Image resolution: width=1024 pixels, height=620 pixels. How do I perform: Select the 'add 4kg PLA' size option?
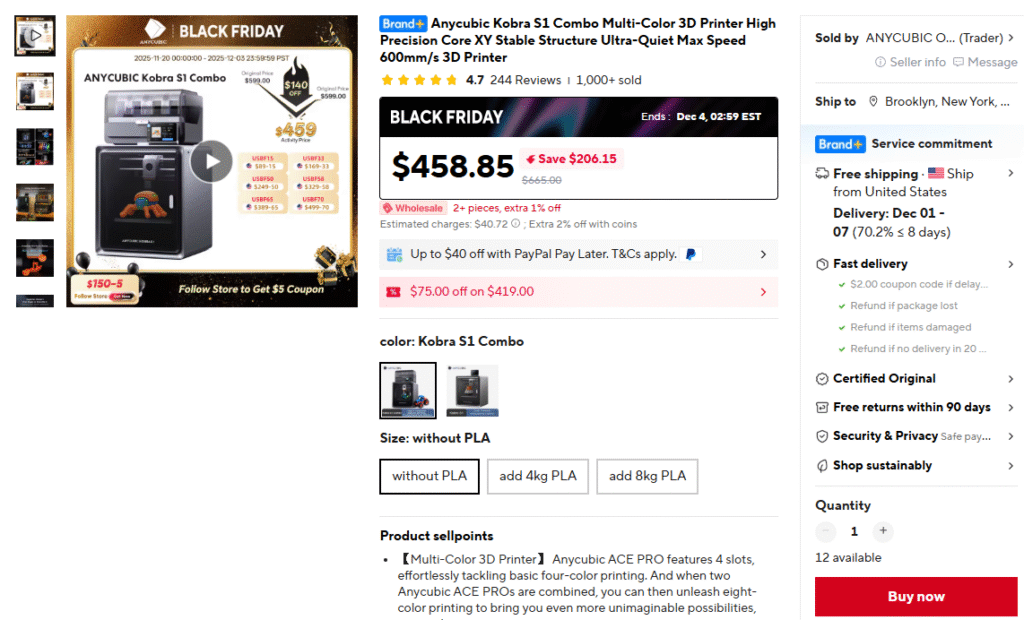[537, 476]
